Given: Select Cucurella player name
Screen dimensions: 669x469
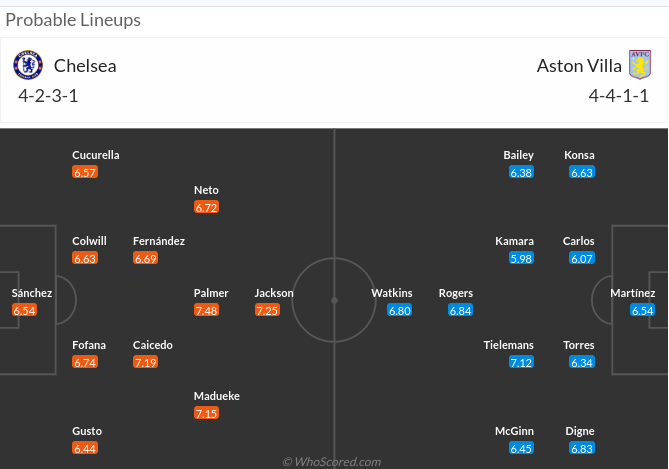Looking at the screenshot, I should (96, 155).
